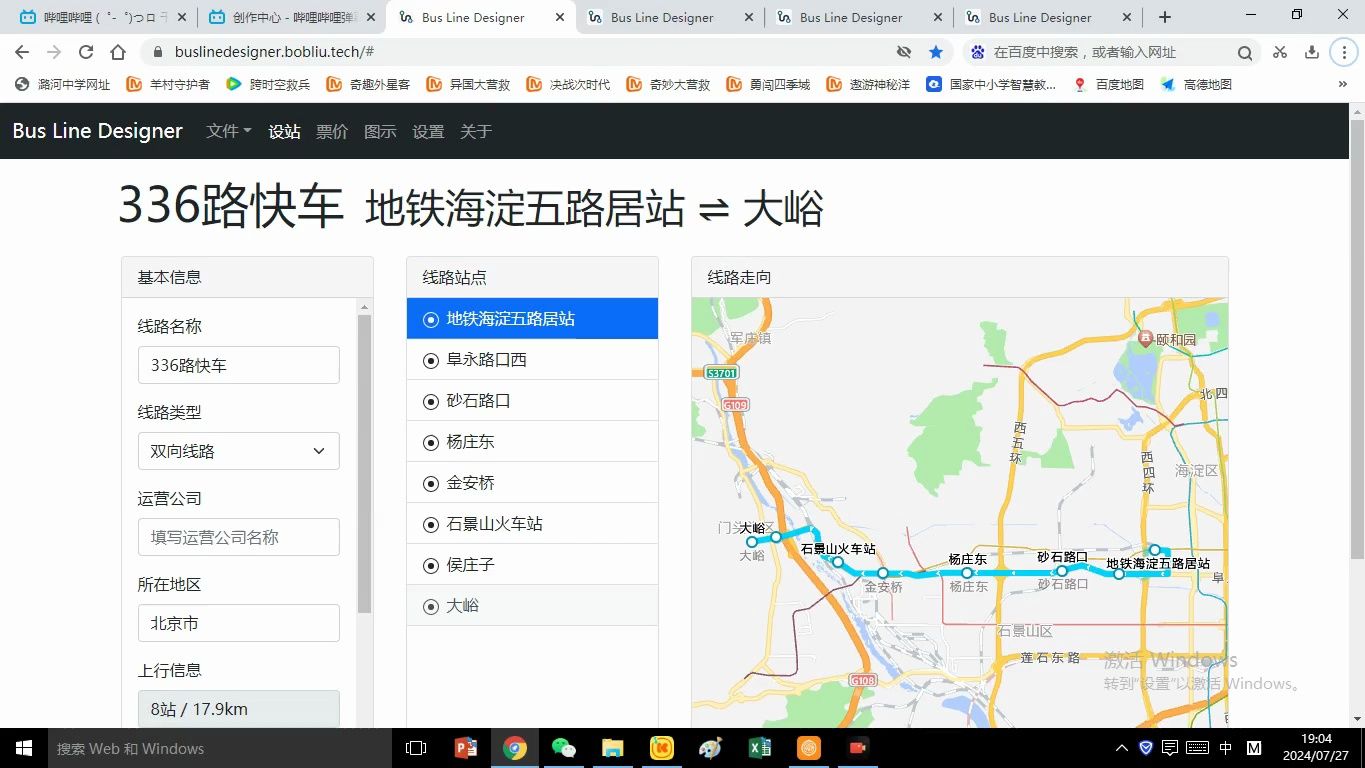Open the 文件 dropdown menu

[x=229, y=131]
